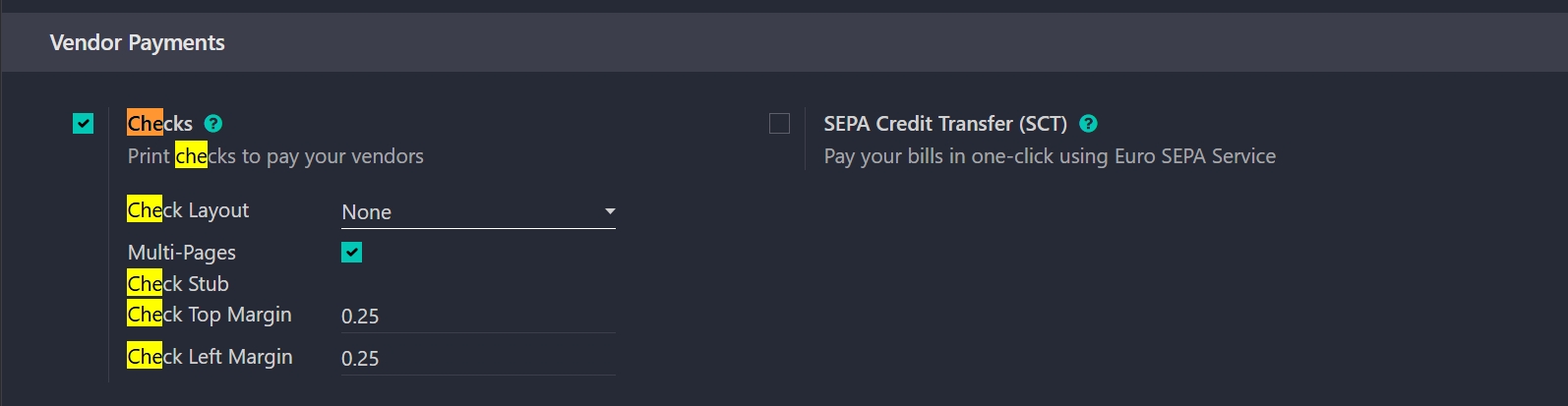Click the SEPA Credit Transfer help icon
The height and width of the screenshot is (406, 1568).
1088,124
